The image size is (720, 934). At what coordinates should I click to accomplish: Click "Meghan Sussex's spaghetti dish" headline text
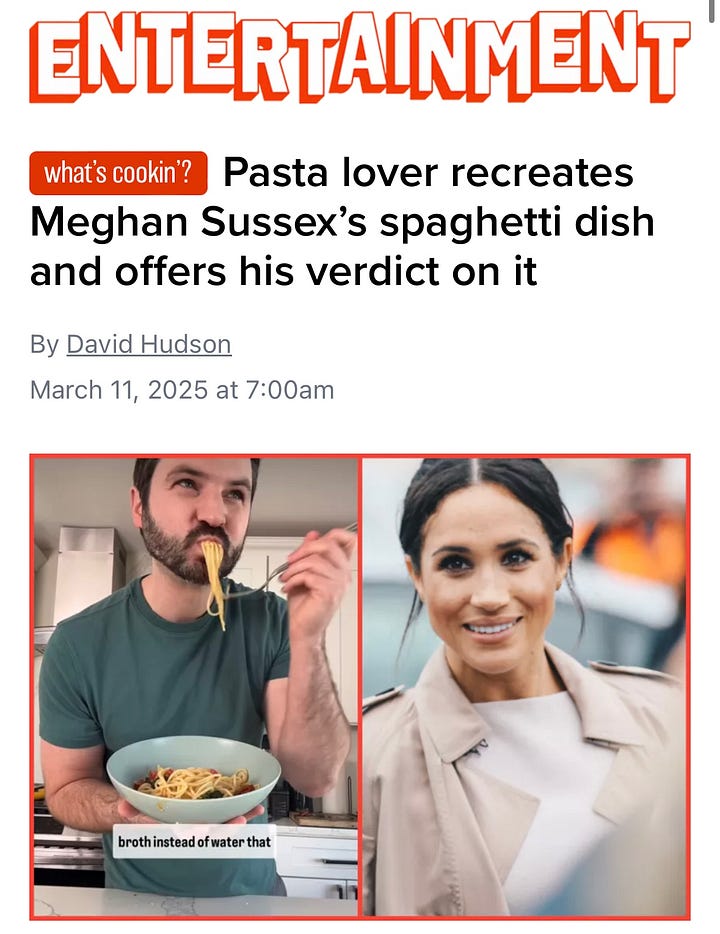click(342, 222)
